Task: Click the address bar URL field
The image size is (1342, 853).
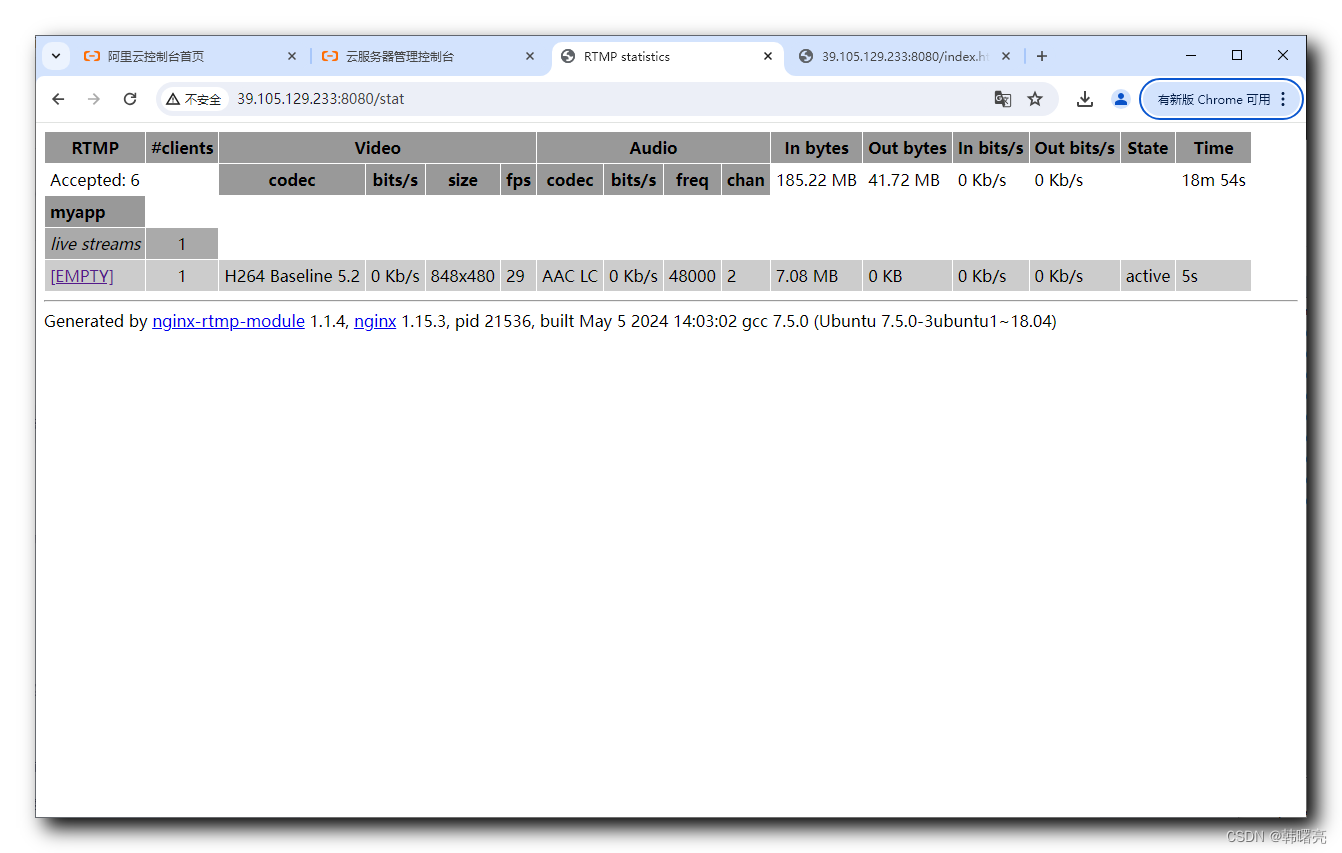Action: (600, 99)
